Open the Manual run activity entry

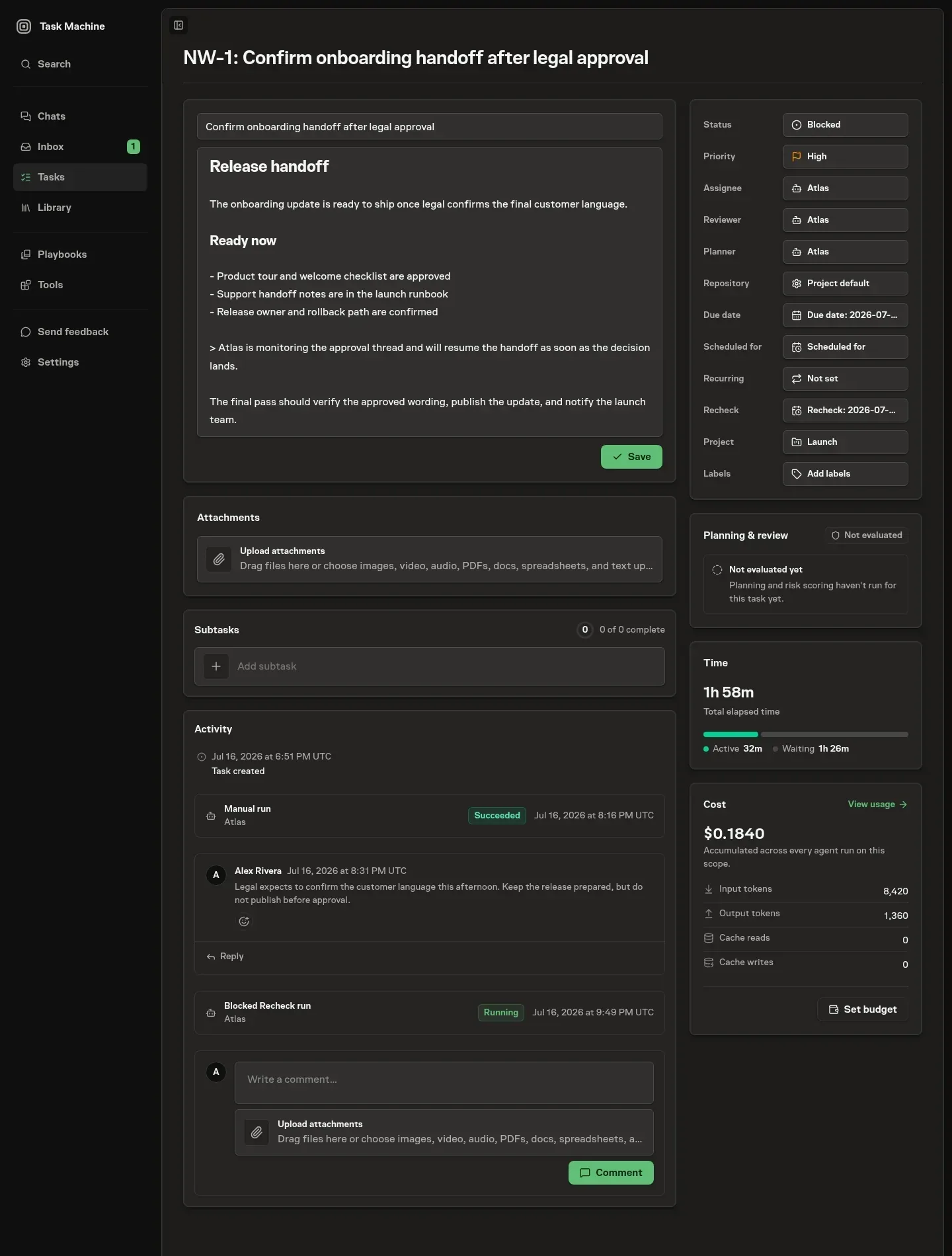pos(430,816)
